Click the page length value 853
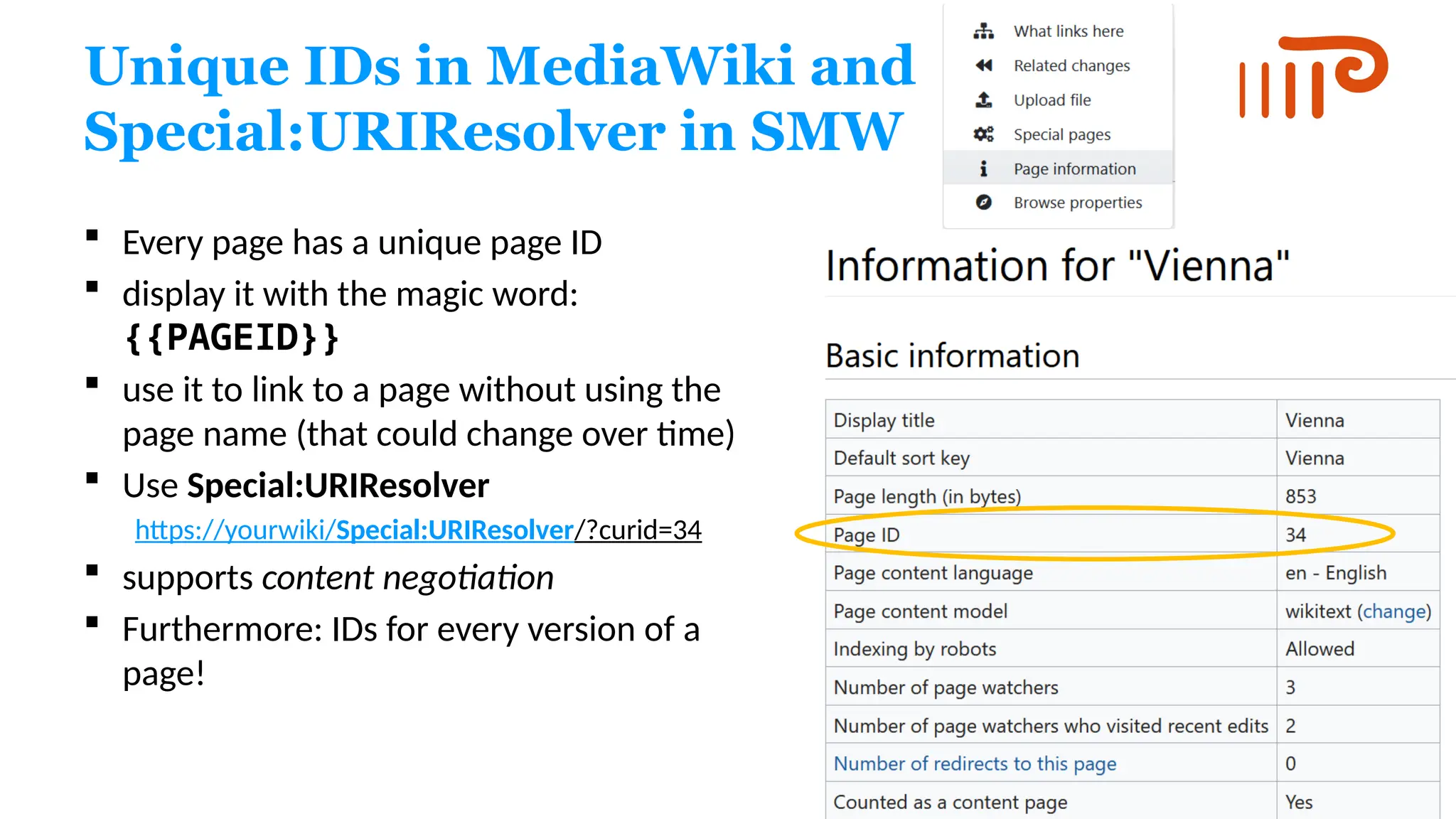Viewport: 1456px width, 819px height. click(1301, 496)
